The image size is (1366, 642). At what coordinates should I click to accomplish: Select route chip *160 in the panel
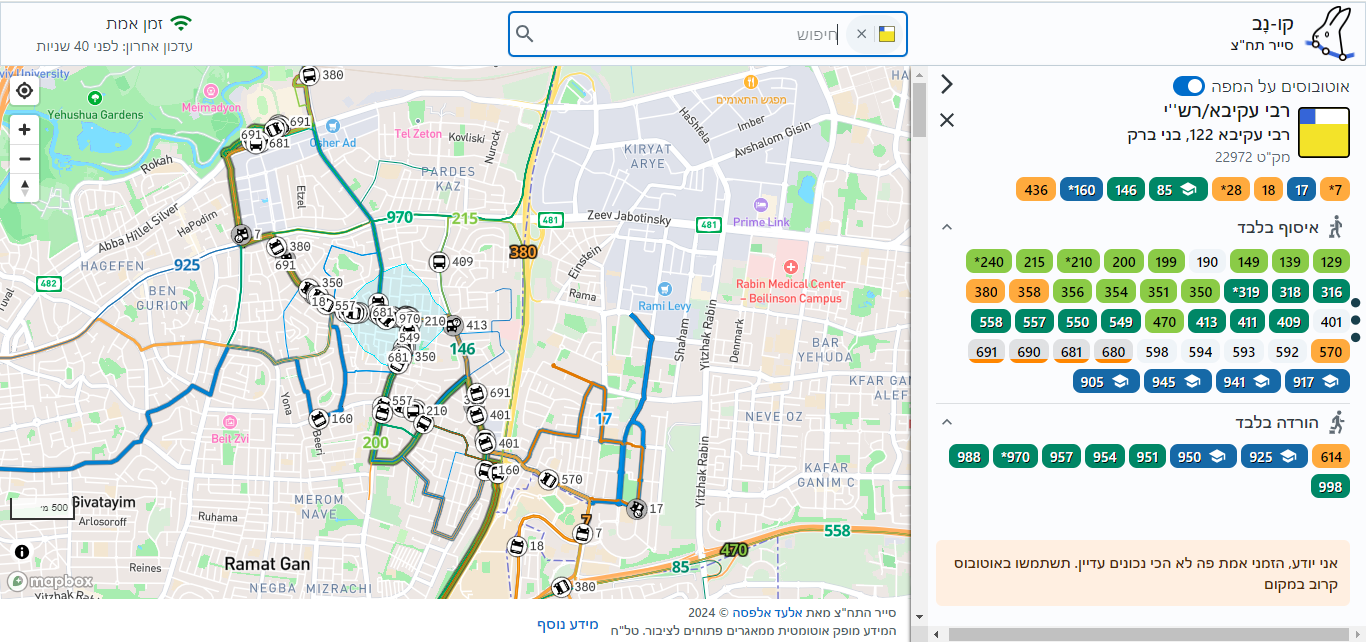1082,189
